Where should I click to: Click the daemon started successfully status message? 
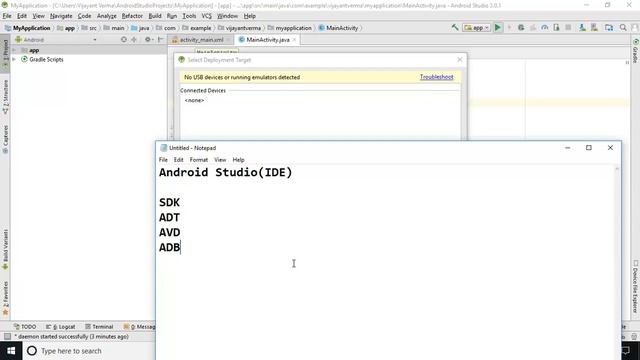point(72,336)
